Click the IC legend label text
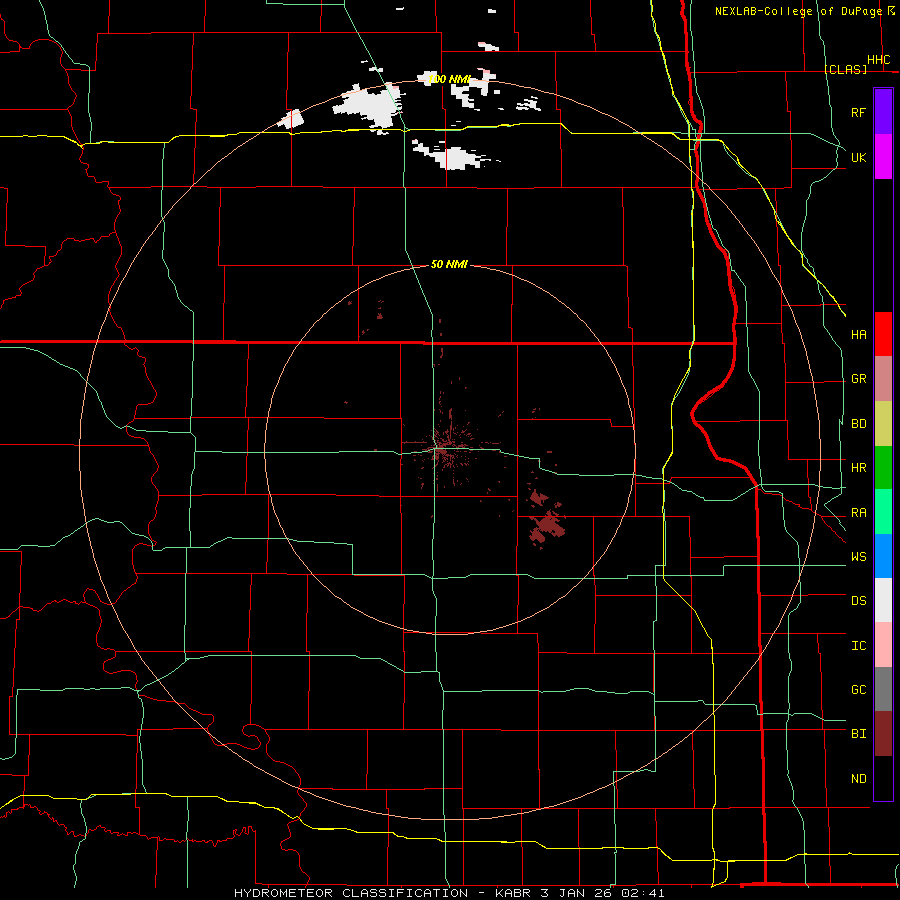The width and height of the screenshot is (900, 900). [858, 646]
